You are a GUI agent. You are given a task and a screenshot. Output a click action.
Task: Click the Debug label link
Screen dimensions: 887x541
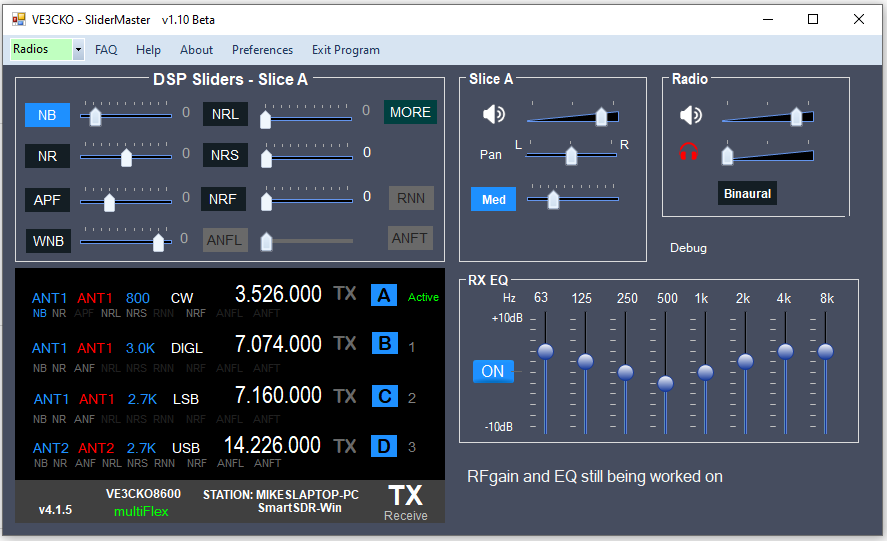(688, 248)
